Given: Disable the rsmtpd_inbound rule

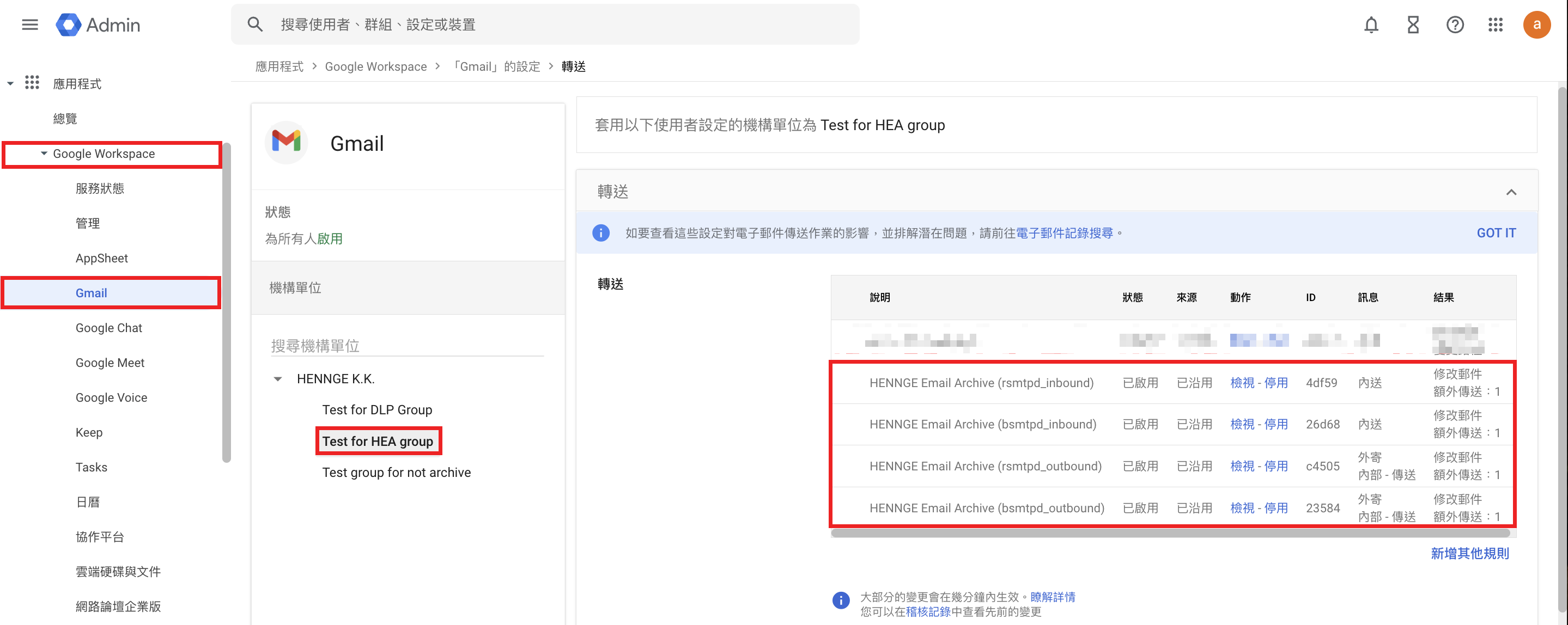Looking at the screenshot, I should pos(1276,383).
